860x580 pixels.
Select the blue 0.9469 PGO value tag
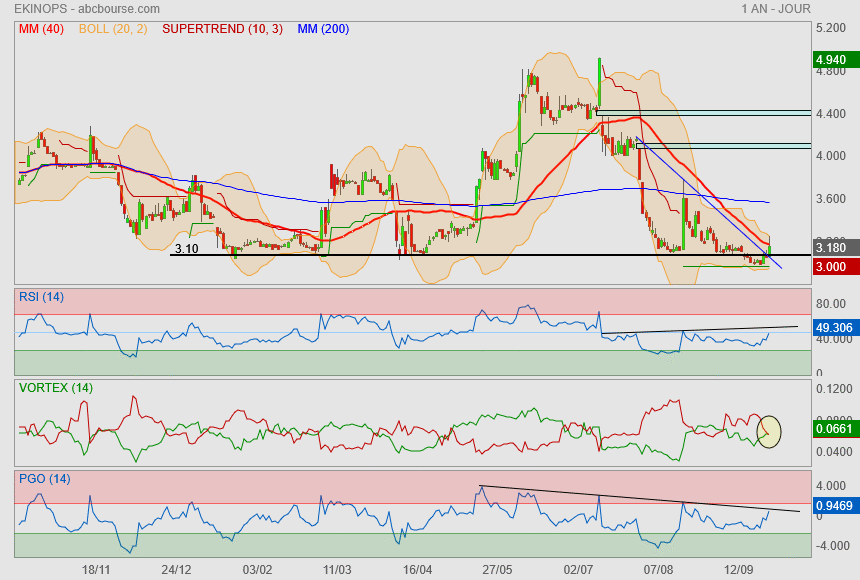coord(834,506)
